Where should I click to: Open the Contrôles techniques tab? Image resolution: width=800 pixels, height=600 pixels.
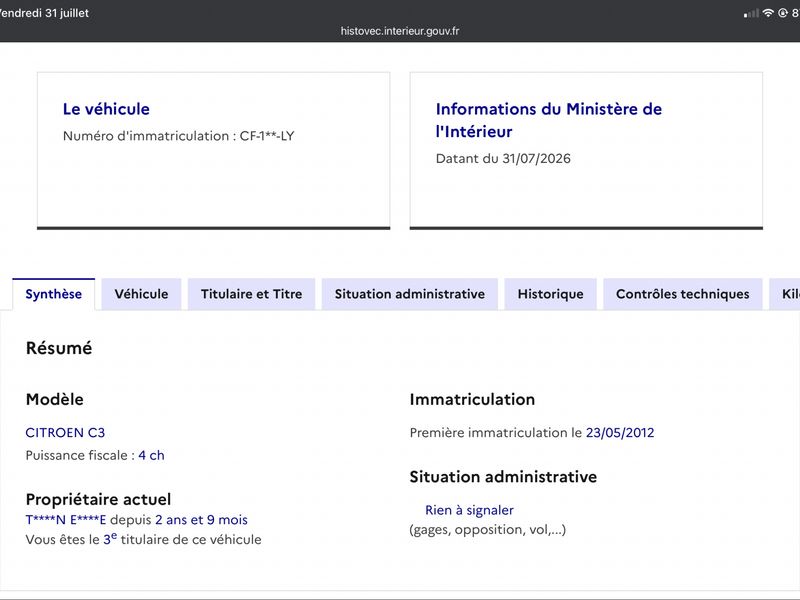click(x=683, y=294)
